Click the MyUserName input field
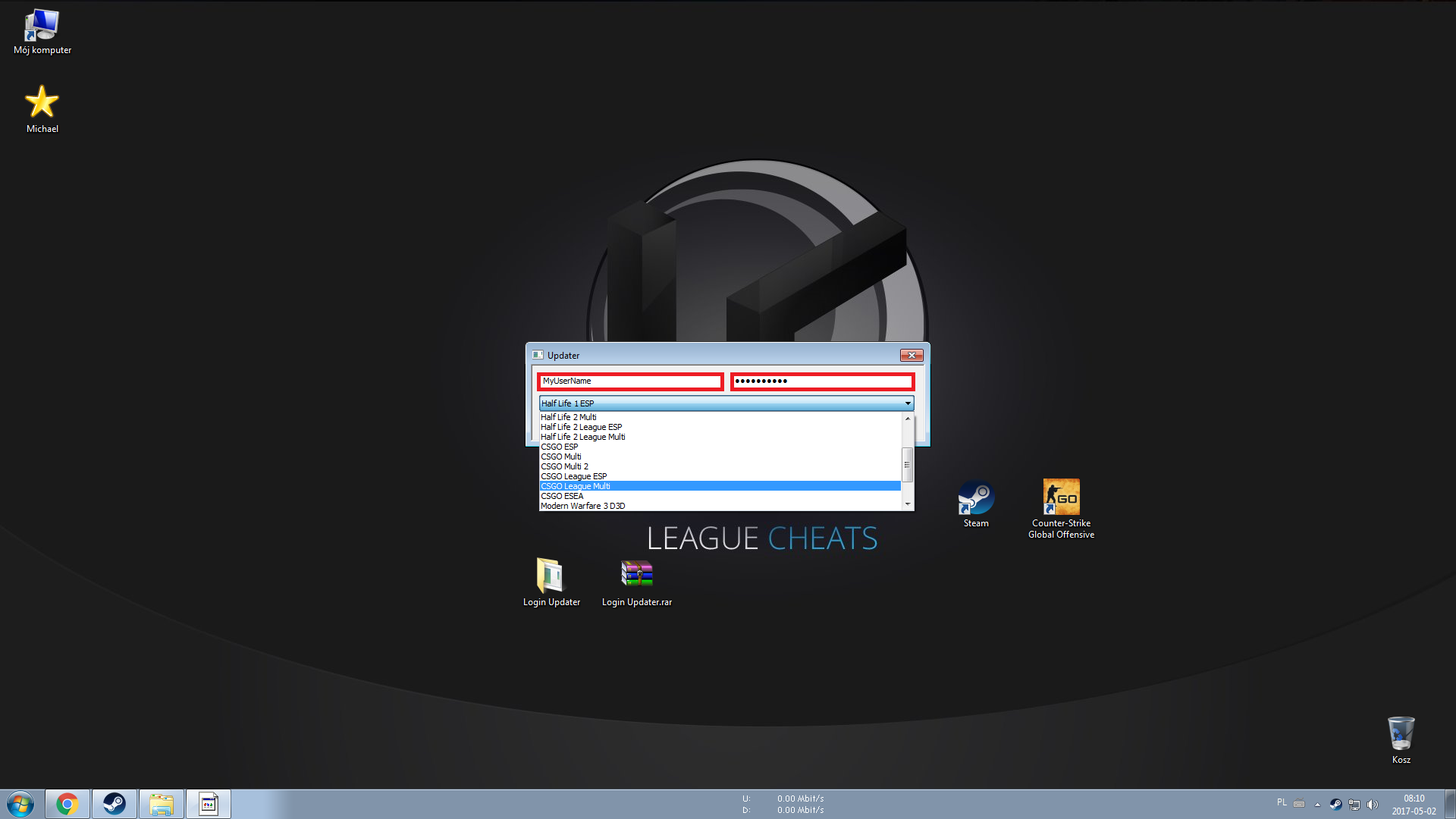 pyautogui.click(x=630, y=381)
